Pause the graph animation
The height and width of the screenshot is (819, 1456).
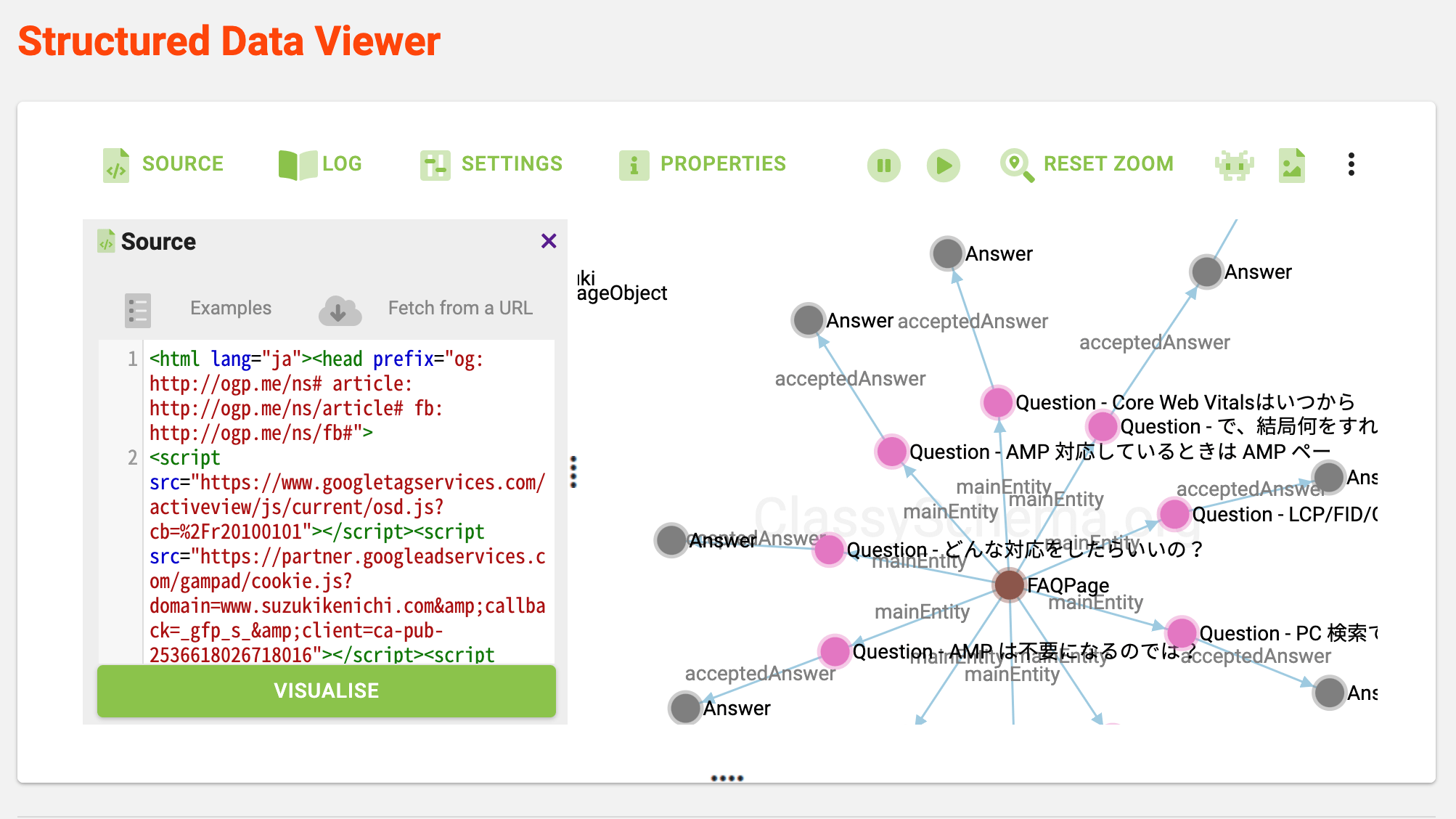tap(884, 166)
